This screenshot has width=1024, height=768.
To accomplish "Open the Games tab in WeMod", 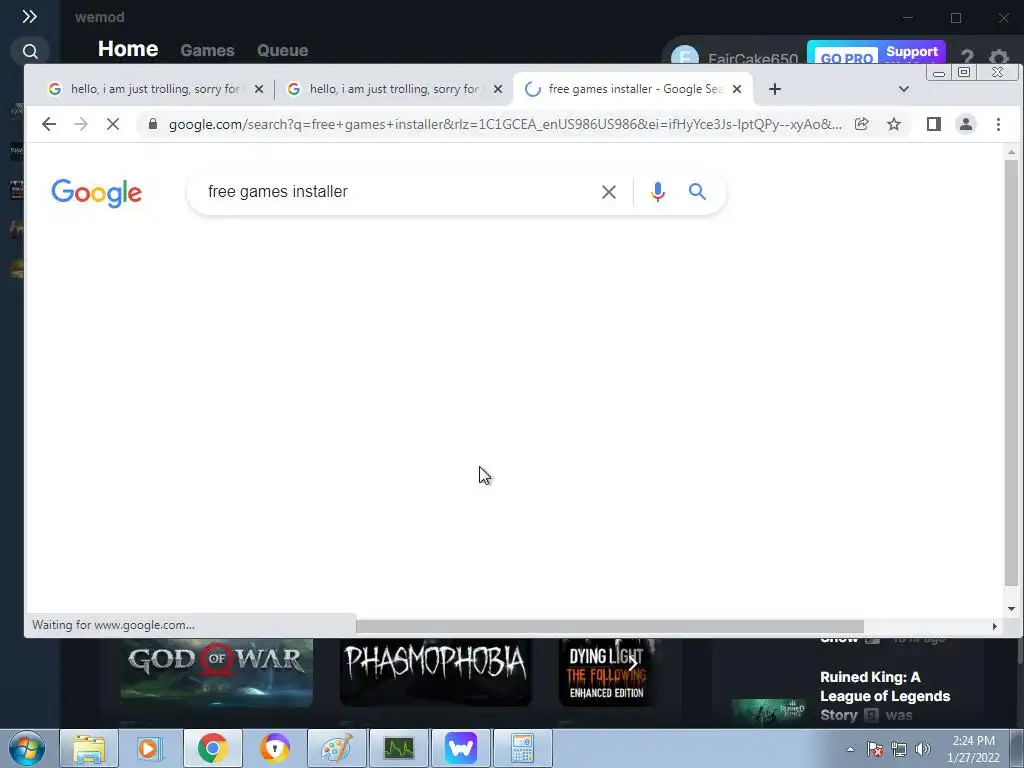I will tap(207, 50).
